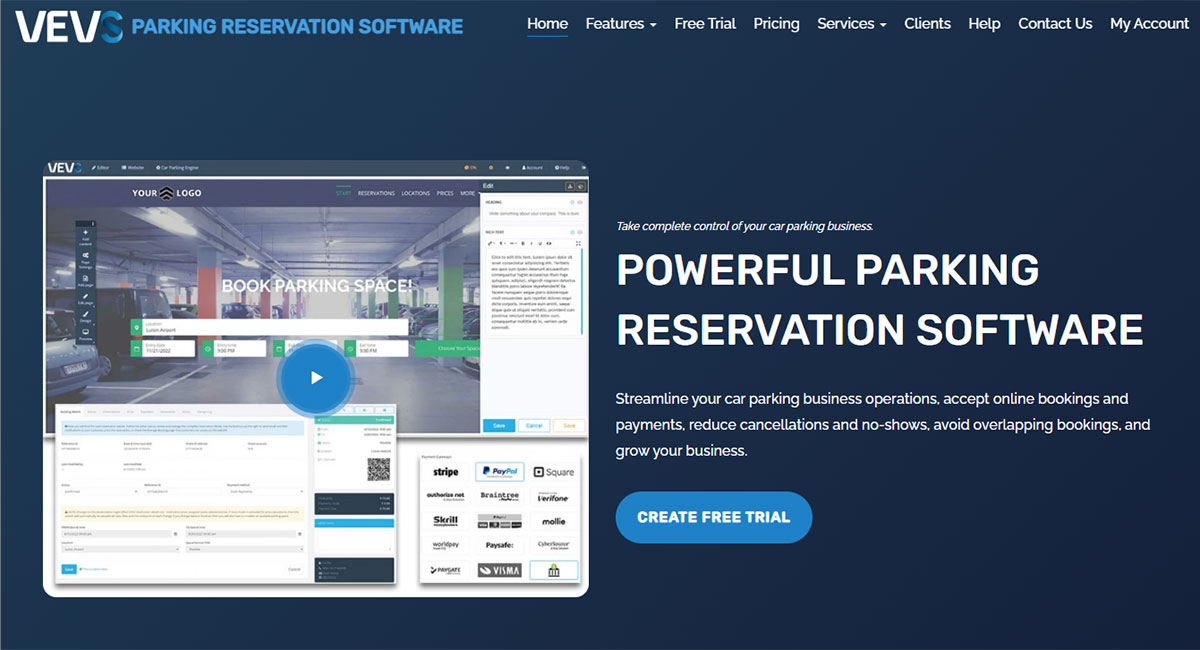Pick the Skrill payment gateway logo
The width and height of the screenshot is (1200, 650).
[x=445, y=521]
